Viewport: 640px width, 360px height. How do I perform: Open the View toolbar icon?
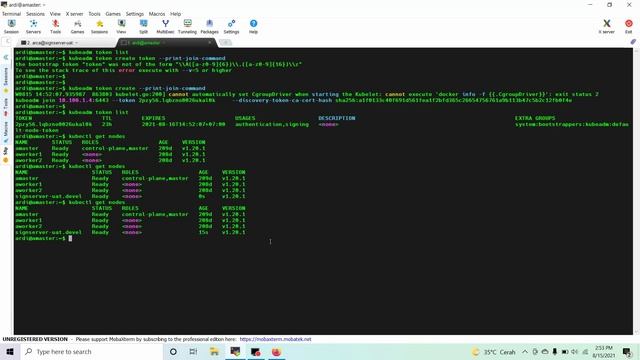pos(121,27)
